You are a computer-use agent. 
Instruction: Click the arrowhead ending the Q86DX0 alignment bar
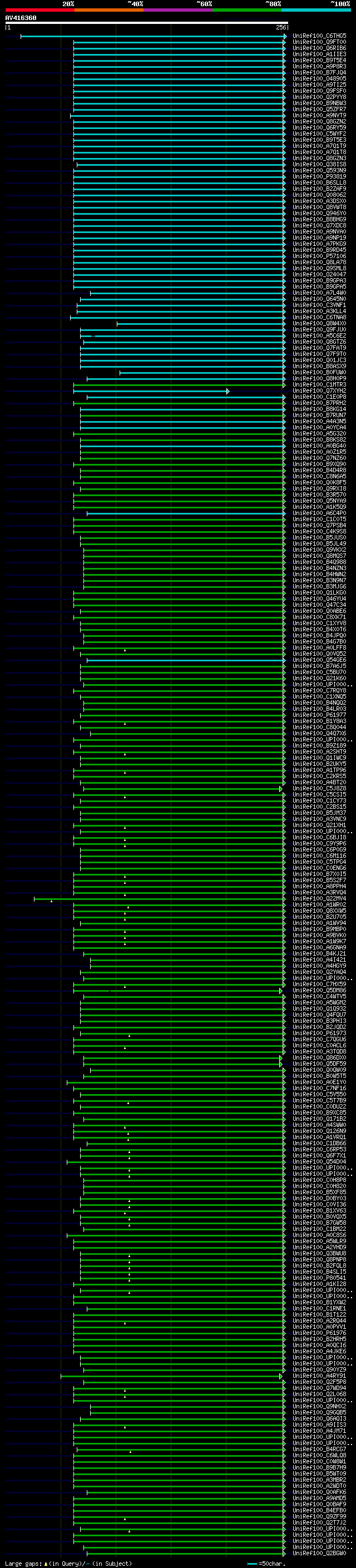pos(281,1058)
